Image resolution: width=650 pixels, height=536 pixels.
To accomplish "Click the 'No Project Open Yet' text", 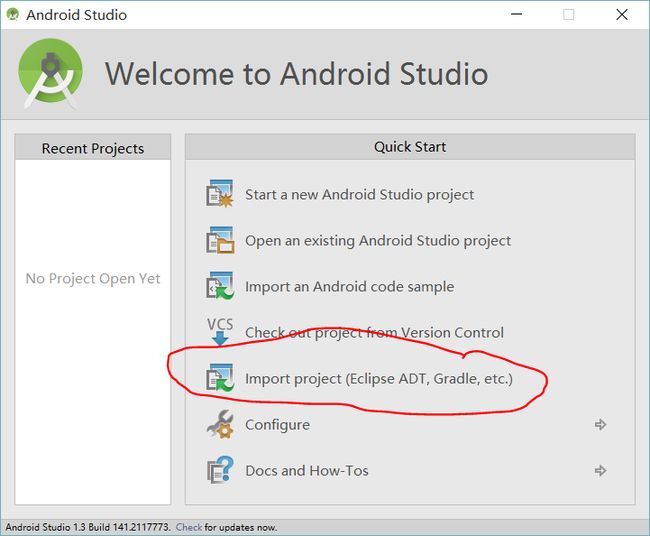I will pyautogui.click(x=93, y=279).
